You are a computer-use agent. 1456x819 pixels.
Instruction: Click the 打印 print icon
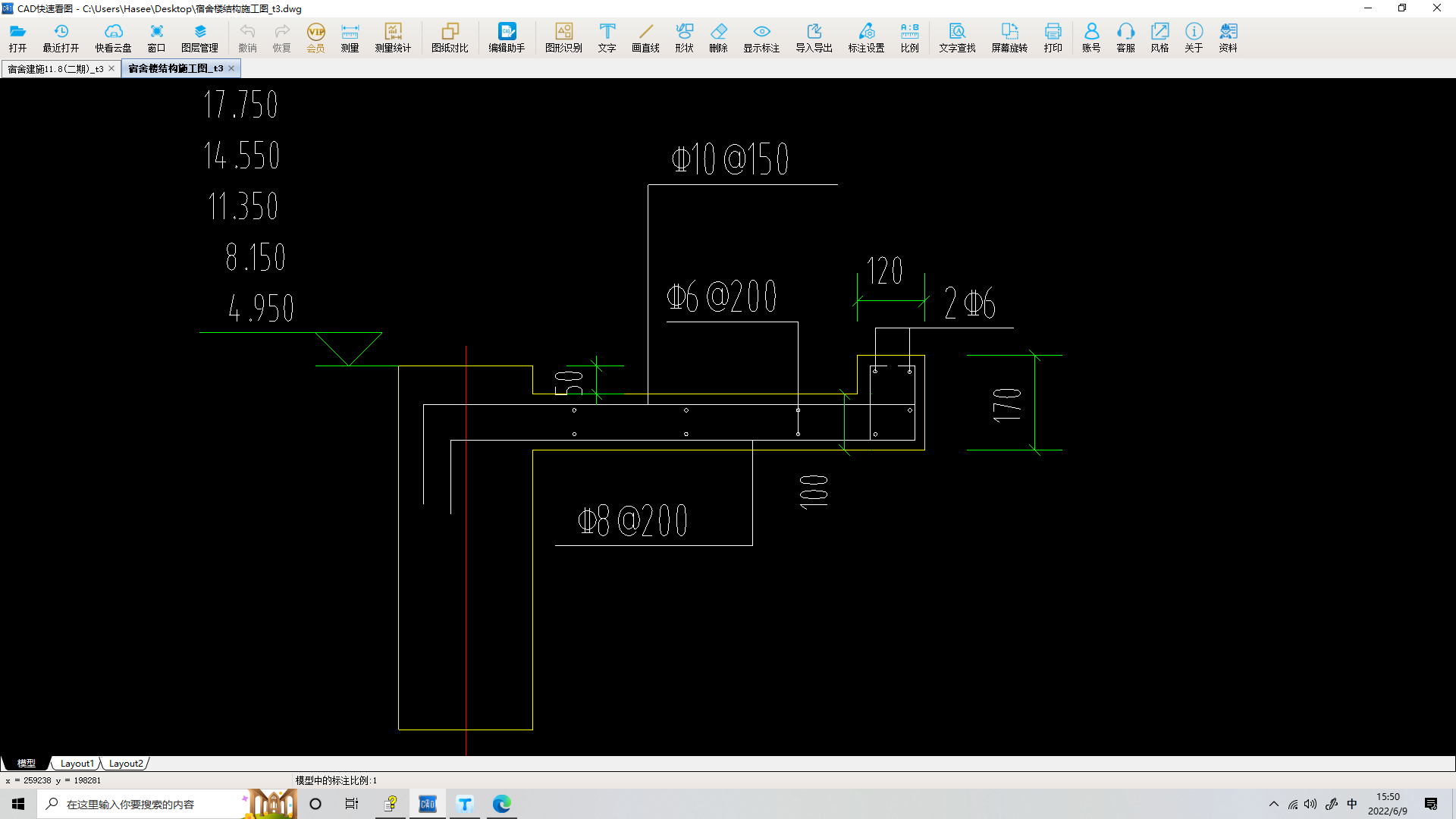[1053, 37]
